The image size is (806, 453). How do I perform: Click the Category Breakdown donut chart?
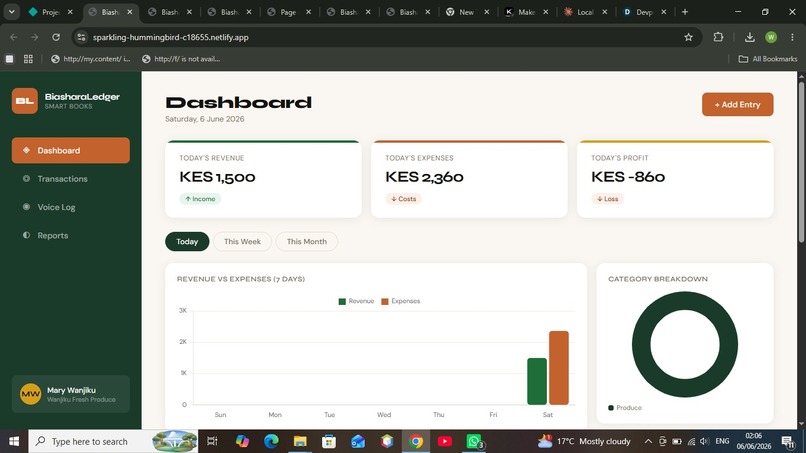[x=685, y=345]
